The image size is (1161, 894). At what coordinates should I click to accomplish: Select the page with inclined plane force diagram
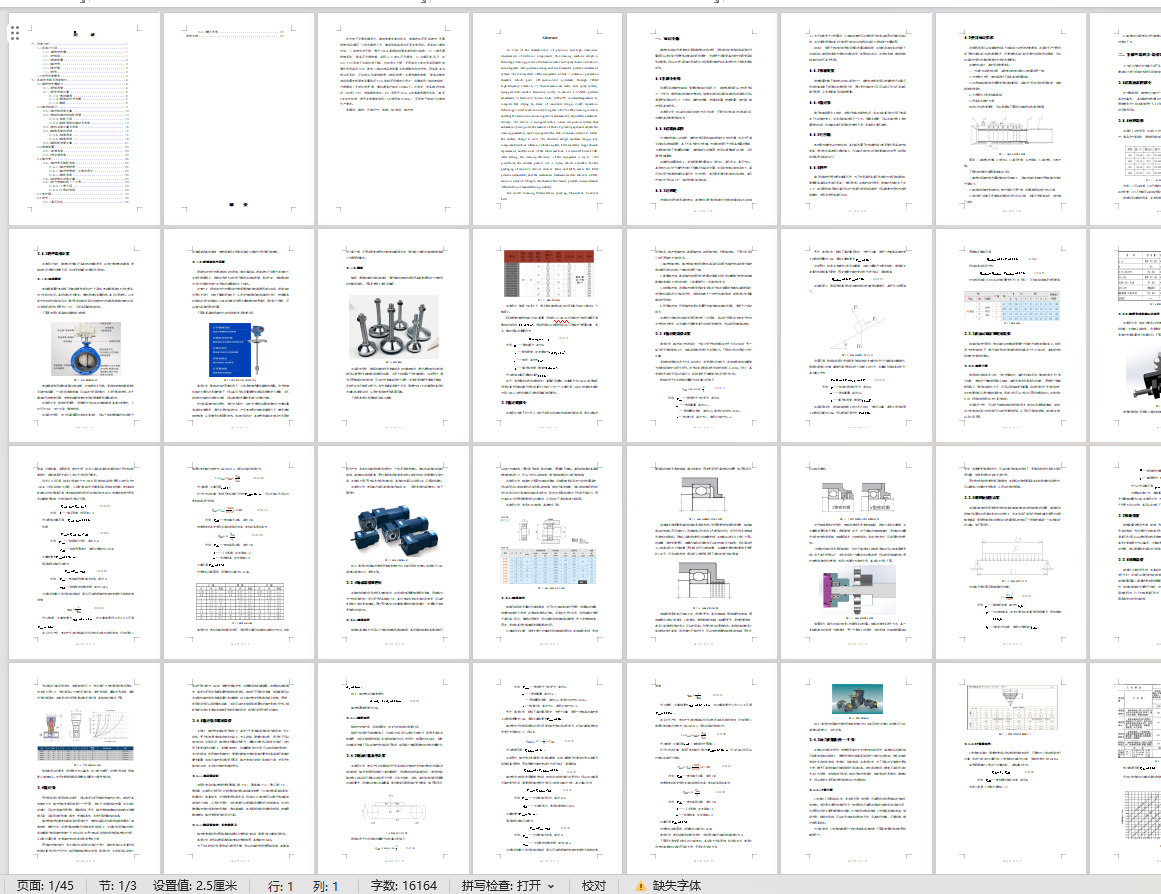pyautogui.click(x=857, y=336)
